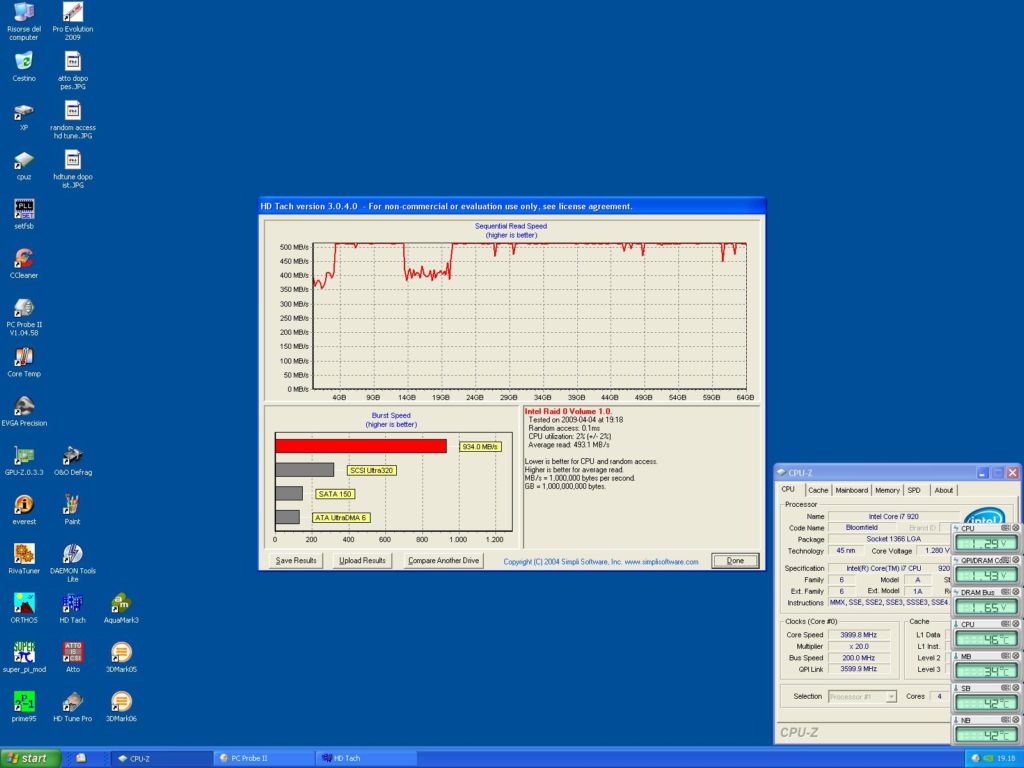This screenshot has height=768, width=1024.
Task: Select the HD Tune Pro desktop icon
Action: [72, 707]
